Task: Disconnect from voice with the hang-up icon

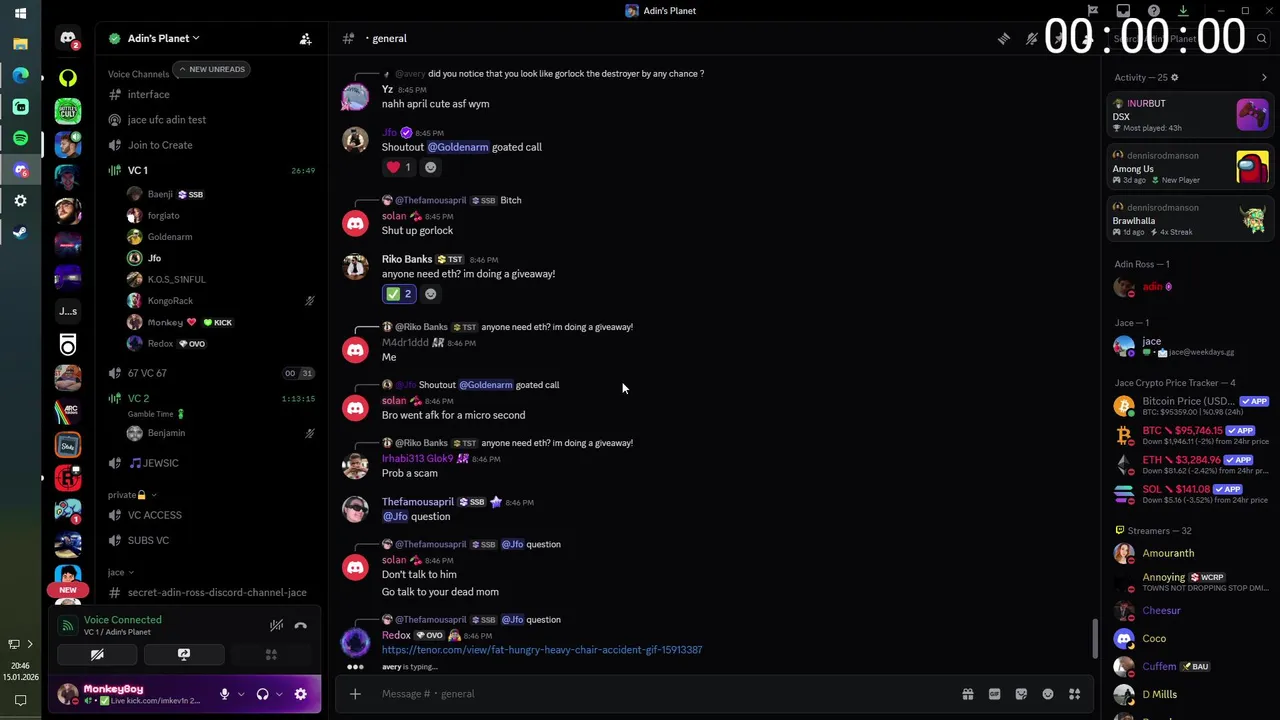Action: (x=301, y=626)
